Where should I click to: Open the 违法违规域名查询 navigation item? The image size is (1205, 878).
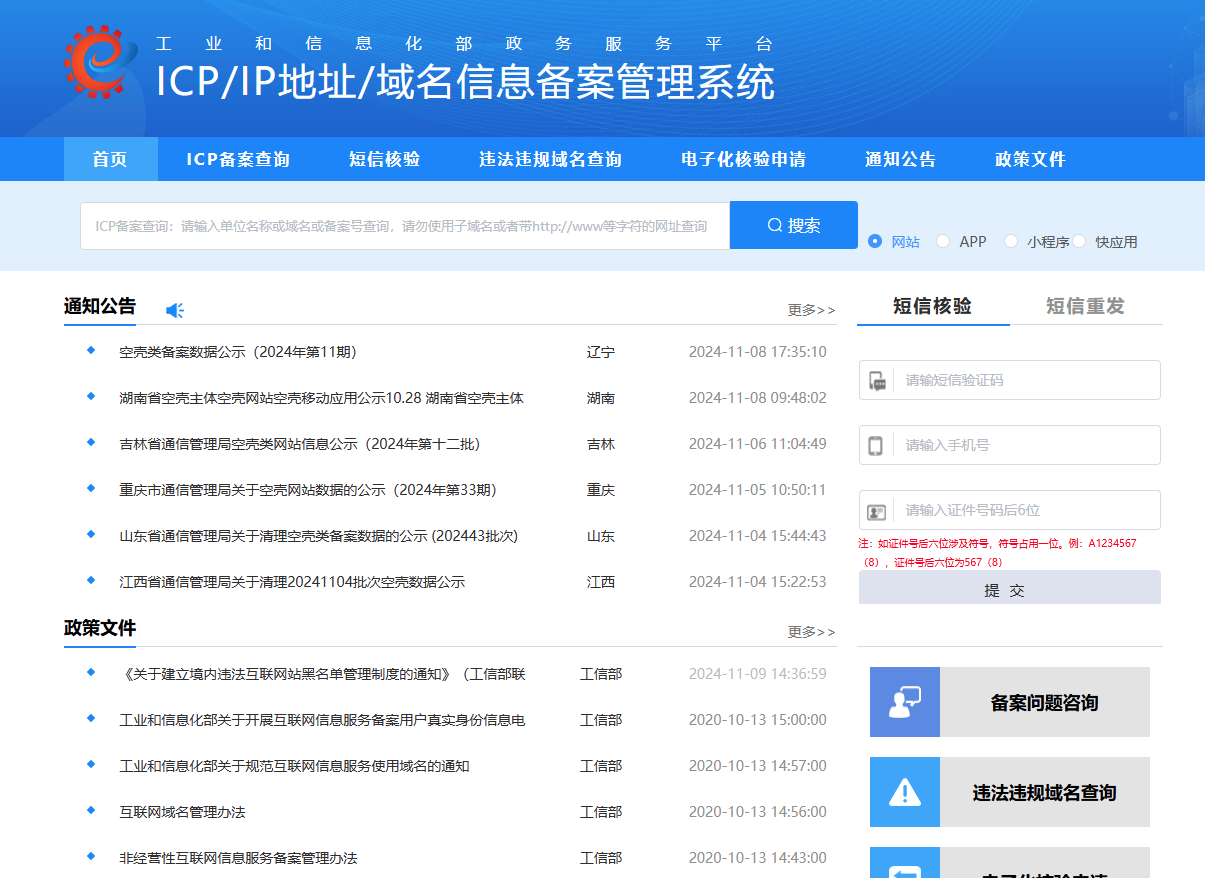[x=550, y=159]
